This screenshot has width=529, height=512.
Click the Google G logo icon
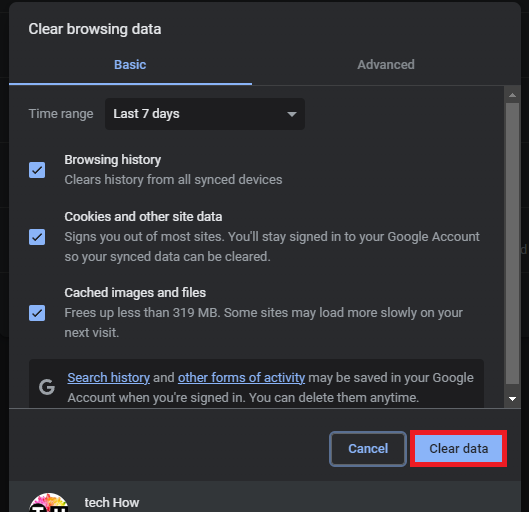[x=47, y=387]
